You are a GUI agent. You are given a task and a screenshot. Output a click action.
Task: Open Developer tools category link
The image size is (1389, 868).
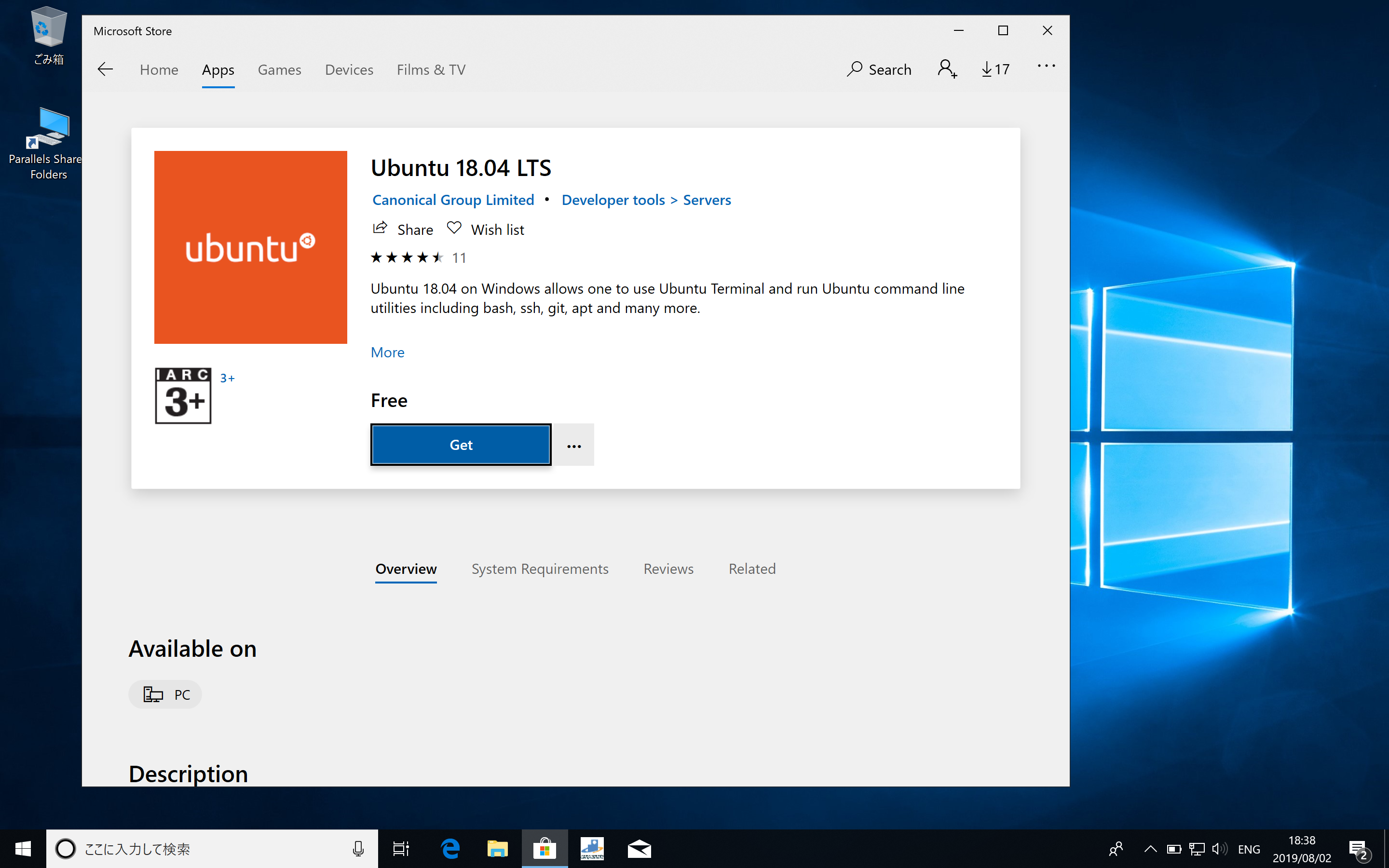coord(613,200)
